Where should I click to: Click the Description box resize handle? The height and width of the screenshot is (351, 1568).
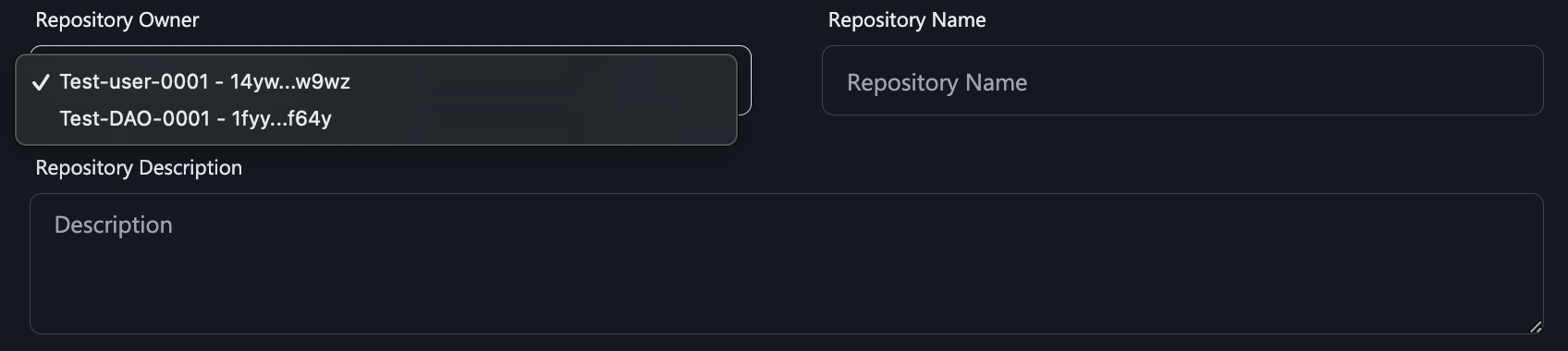point(1535,326)
